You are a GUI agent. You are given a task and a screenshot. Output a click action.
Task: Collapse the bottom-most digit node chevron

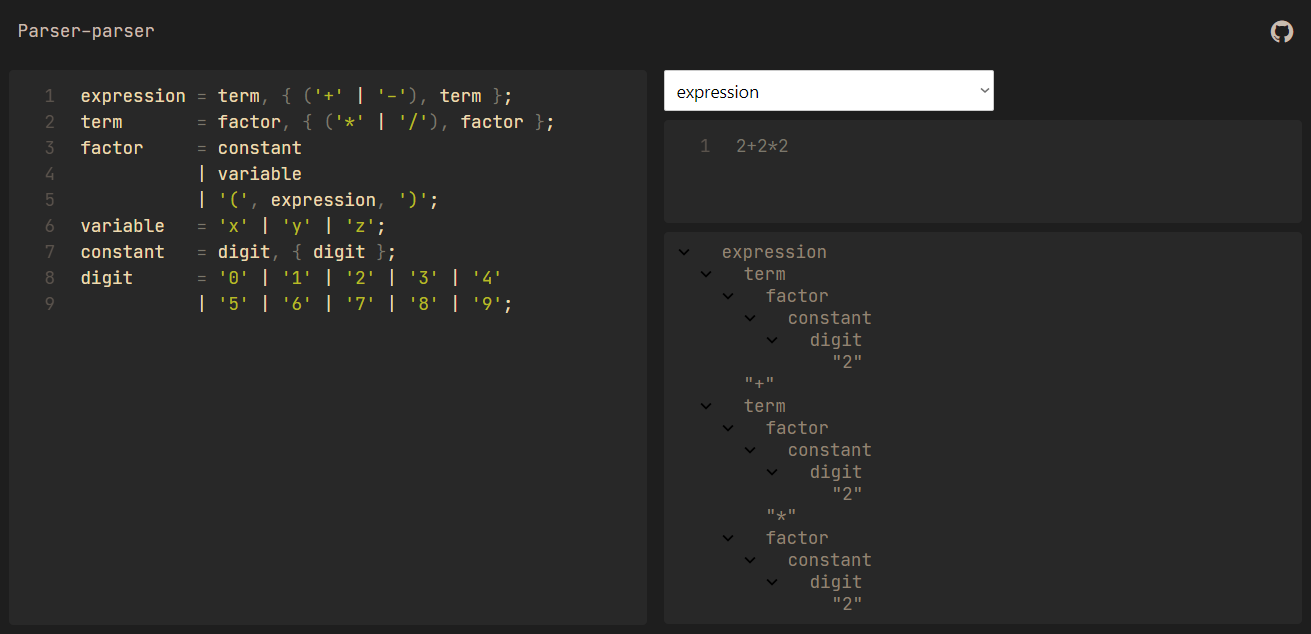772,582
